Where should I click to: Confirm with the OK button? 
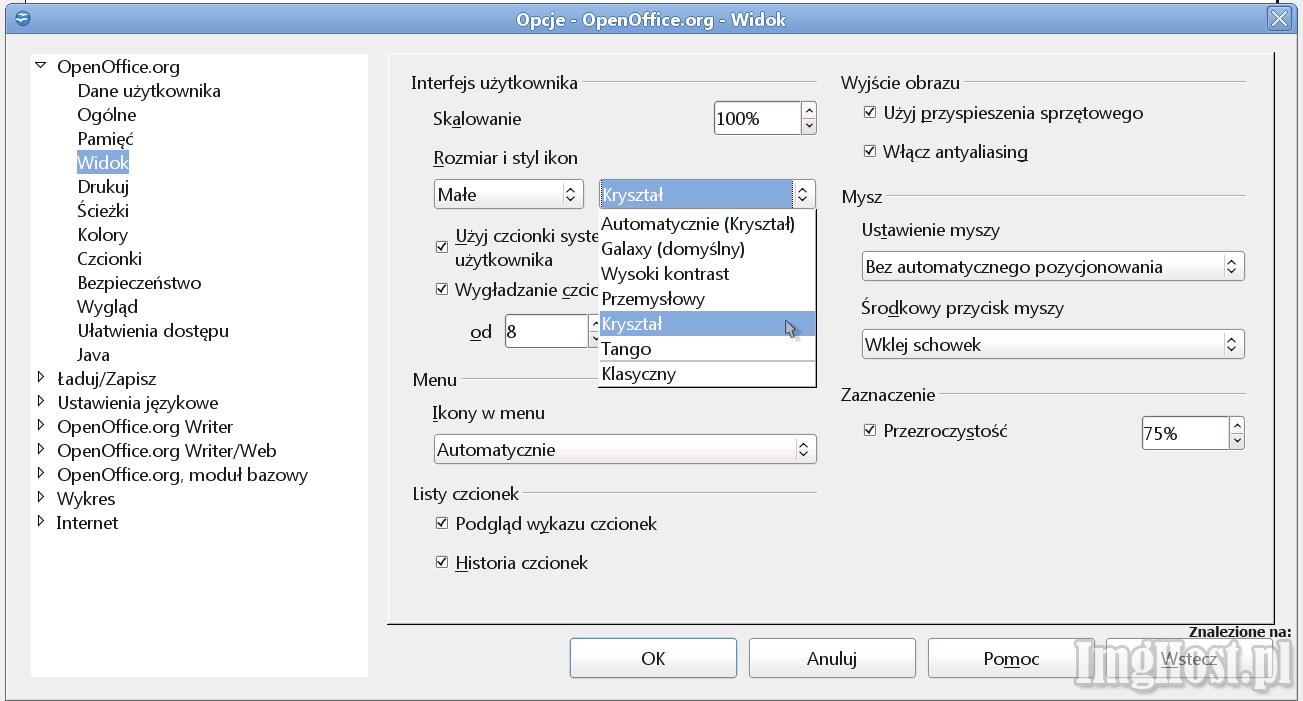[x=653, y=658]
